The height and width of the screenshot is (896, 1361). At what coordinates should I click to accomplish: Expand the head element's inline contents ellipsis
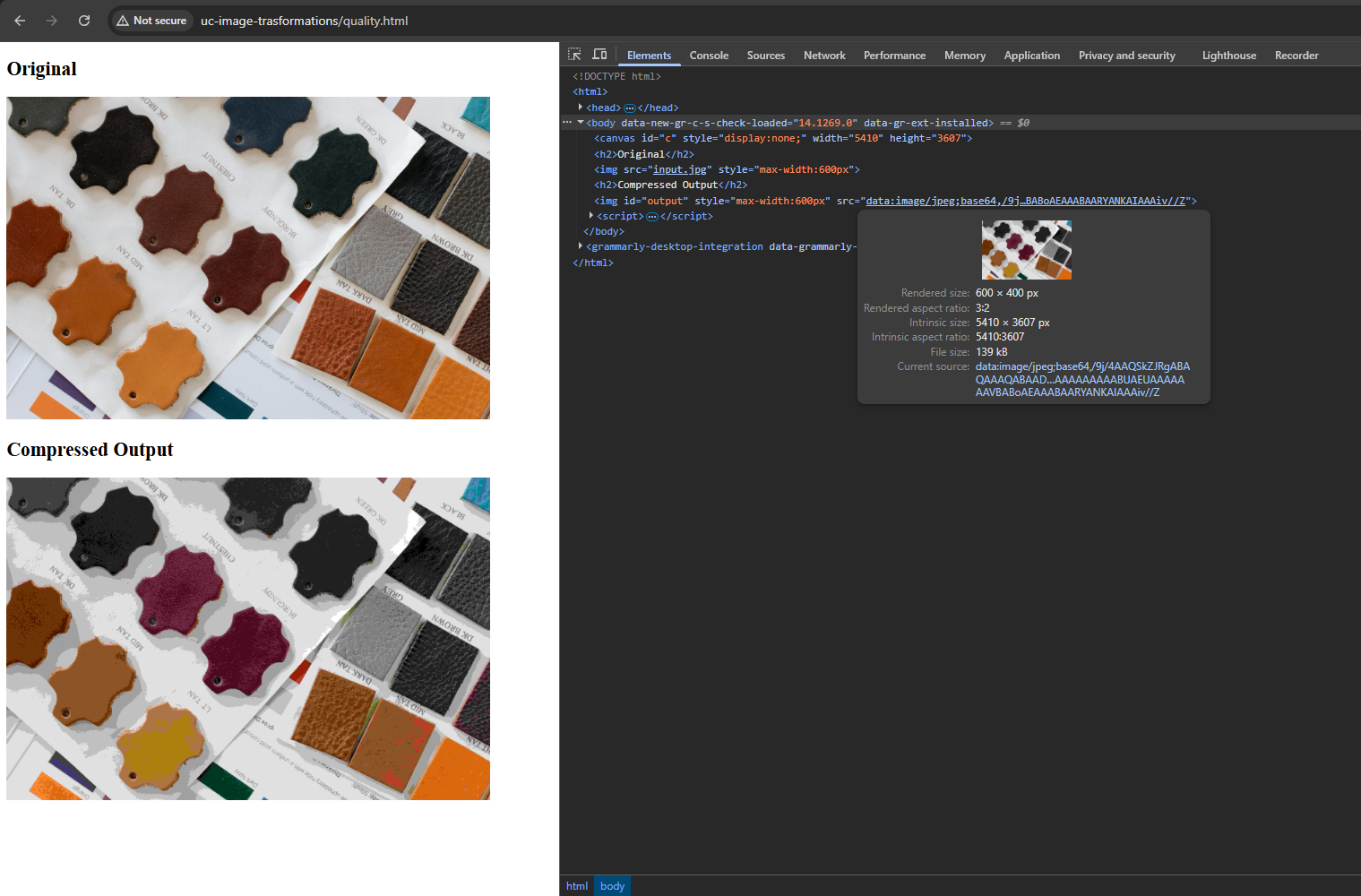(629, 108)
